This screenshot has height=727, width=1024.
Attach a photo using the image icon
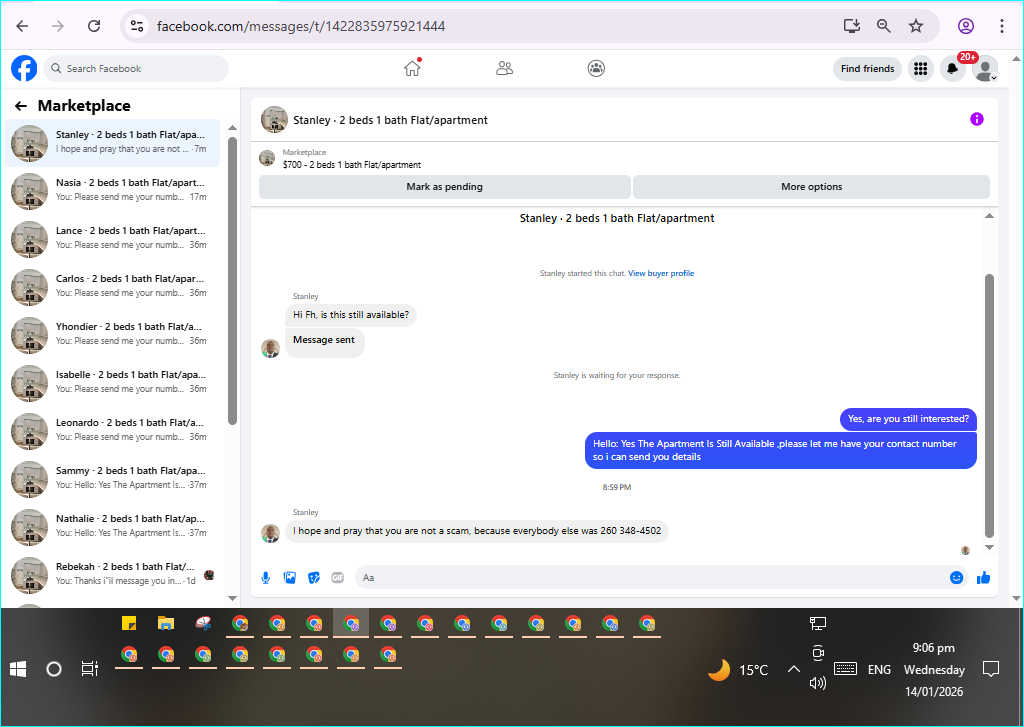pos(290,577)
